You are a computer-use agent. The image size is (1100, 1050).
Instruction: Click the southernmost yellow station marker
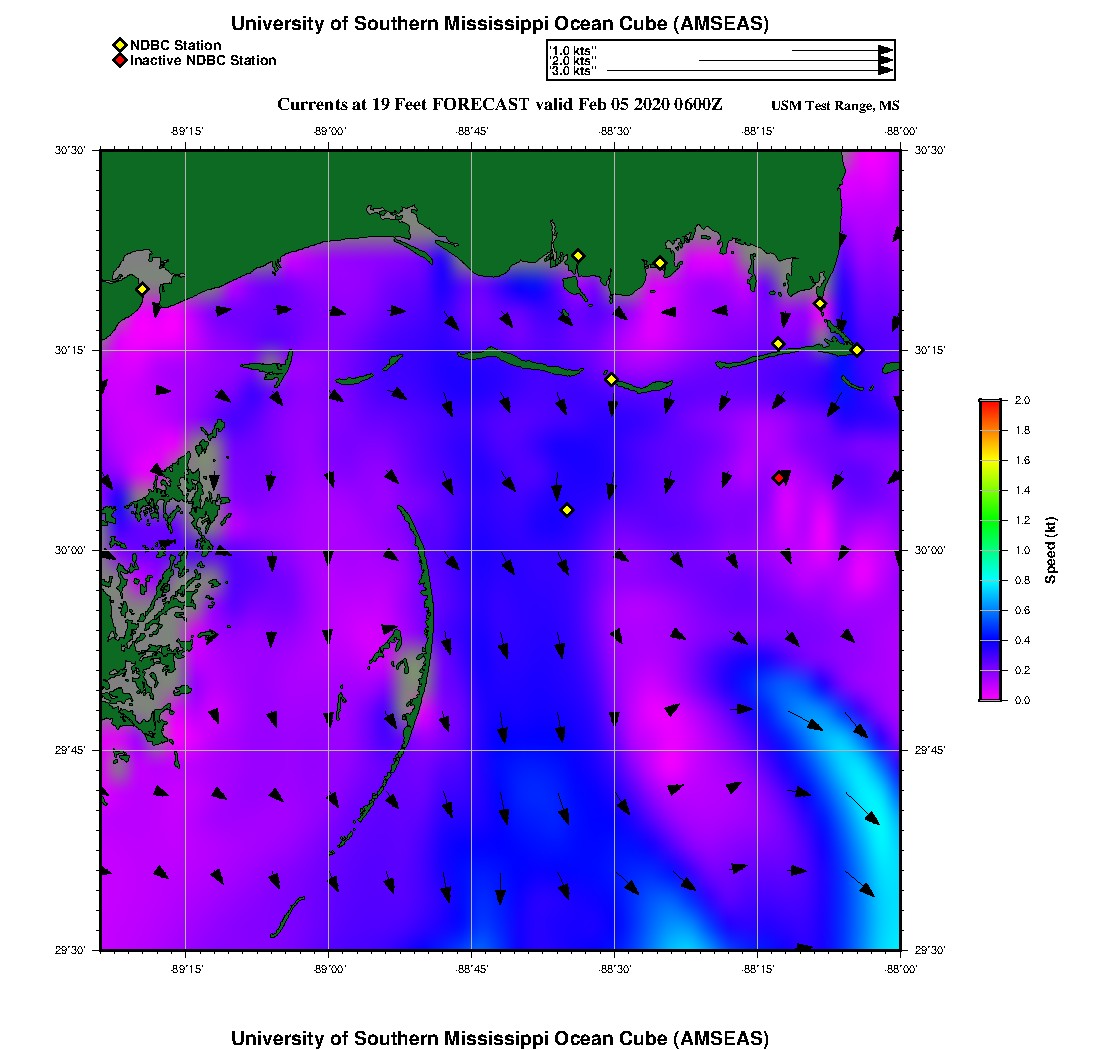click(x=567, y=510)
